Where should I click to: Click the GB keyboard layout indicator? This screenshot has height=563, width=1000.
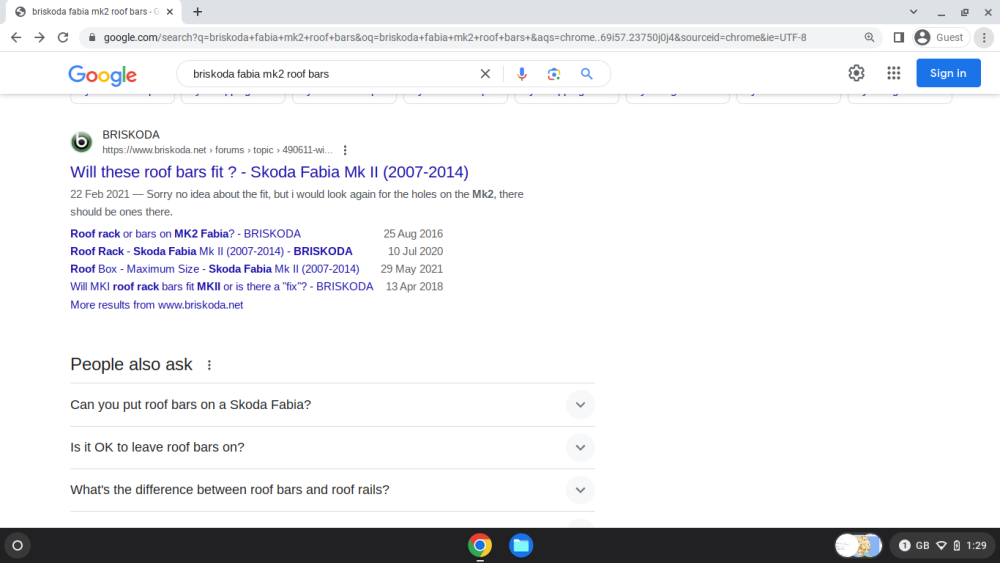(x=923, y=546)
